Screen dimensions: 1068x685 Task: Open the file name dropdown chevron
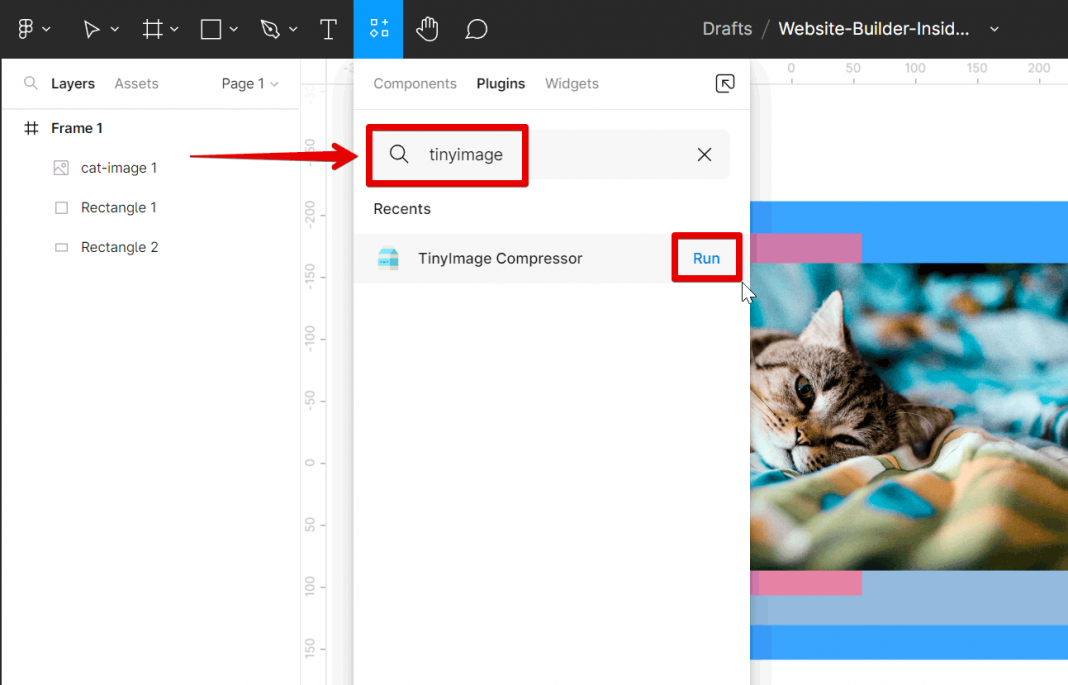click(994, 29)
